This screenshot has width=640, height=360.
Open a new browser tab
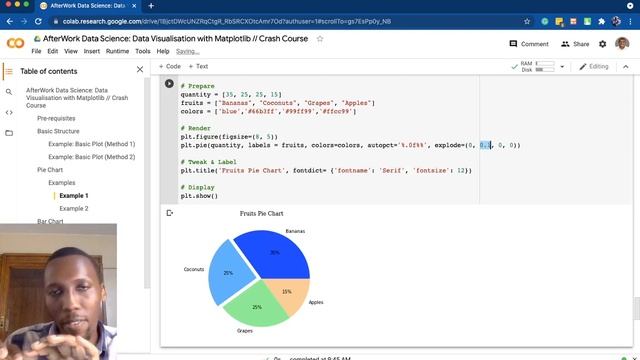(x=151, y=6)
